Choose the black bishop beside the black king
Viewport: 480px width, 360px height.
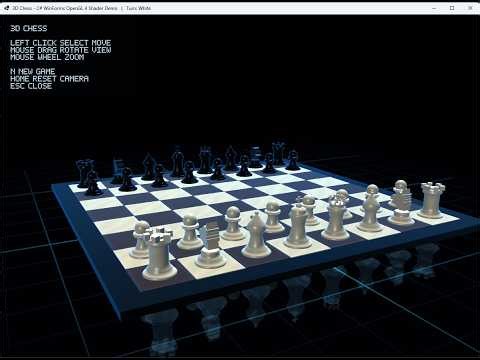[x=148, y=167]
